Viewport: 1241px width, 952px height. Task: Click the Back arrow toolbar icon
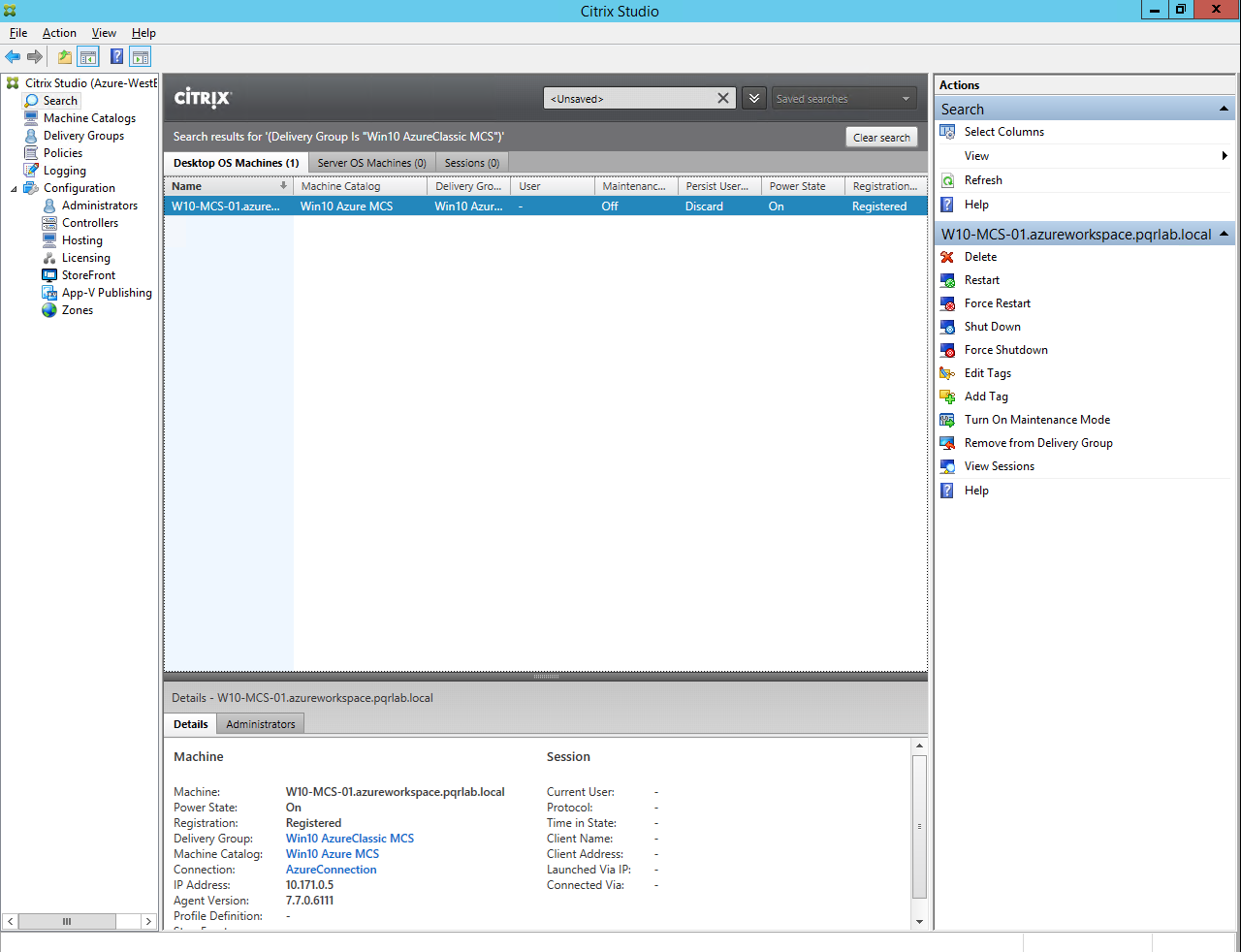13,57
